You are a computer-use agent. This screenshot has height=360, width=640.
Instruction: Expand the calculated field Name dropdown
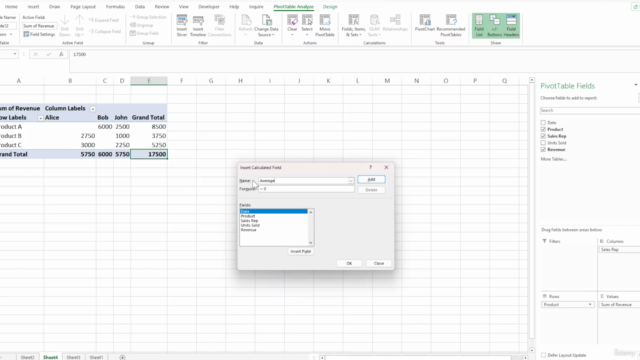[x=351, y=181]
